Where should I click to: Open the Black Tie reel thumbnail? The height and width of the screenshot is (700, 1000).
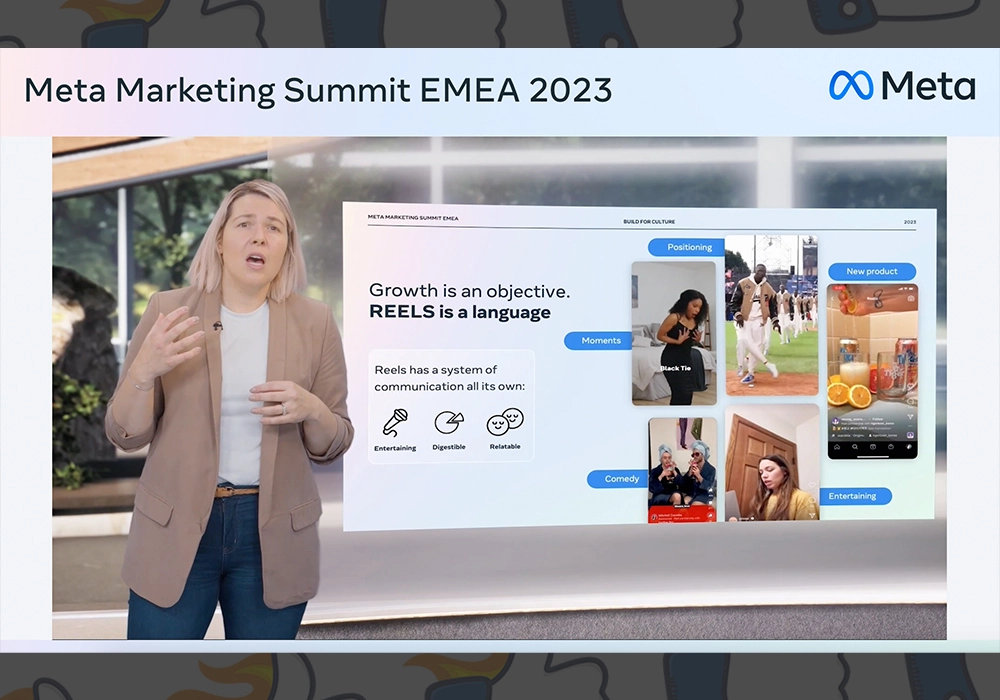click(673, 332)
